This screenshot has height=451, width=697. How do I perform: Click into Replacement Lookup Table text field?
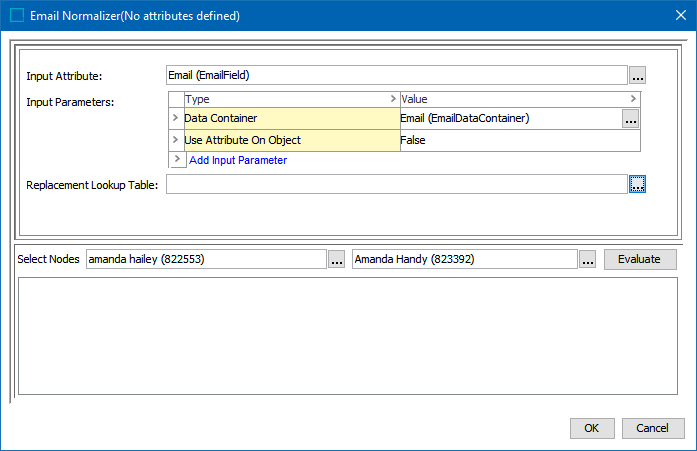tap(396, 184)
